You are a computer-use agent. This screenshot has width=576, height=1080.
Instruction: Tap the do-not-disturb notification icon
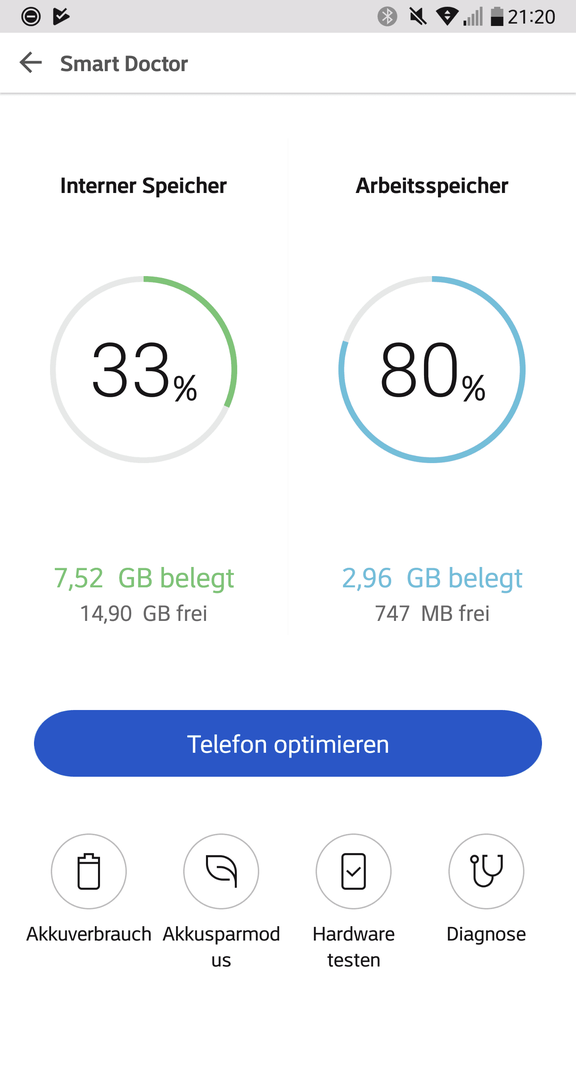[30, 16]
